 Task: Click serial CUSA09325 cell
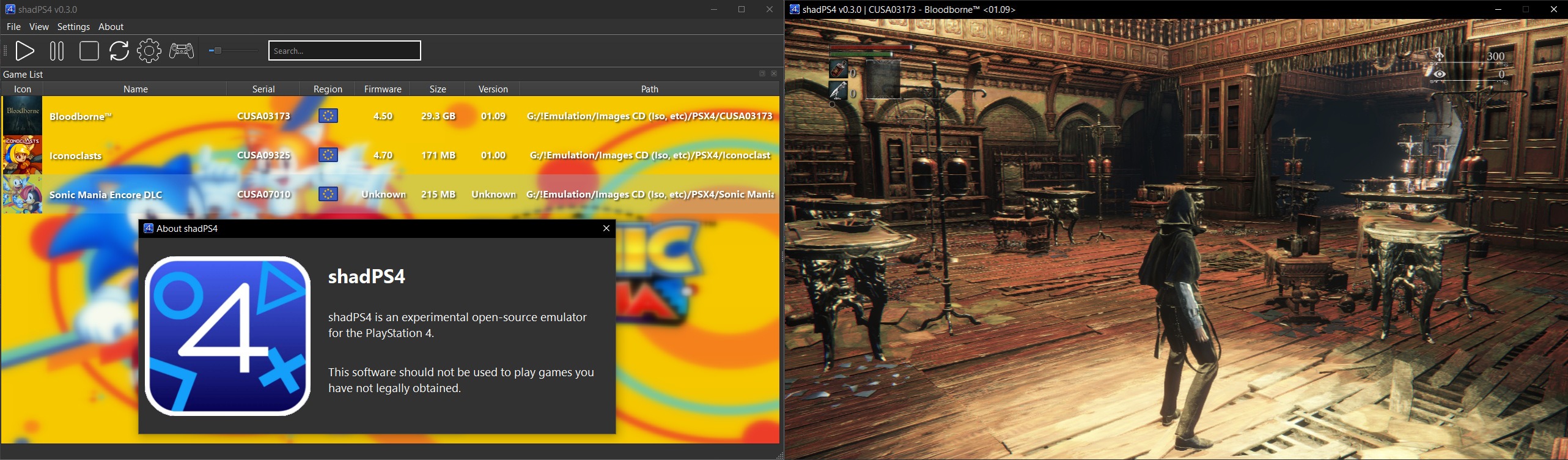coord(263,155)
